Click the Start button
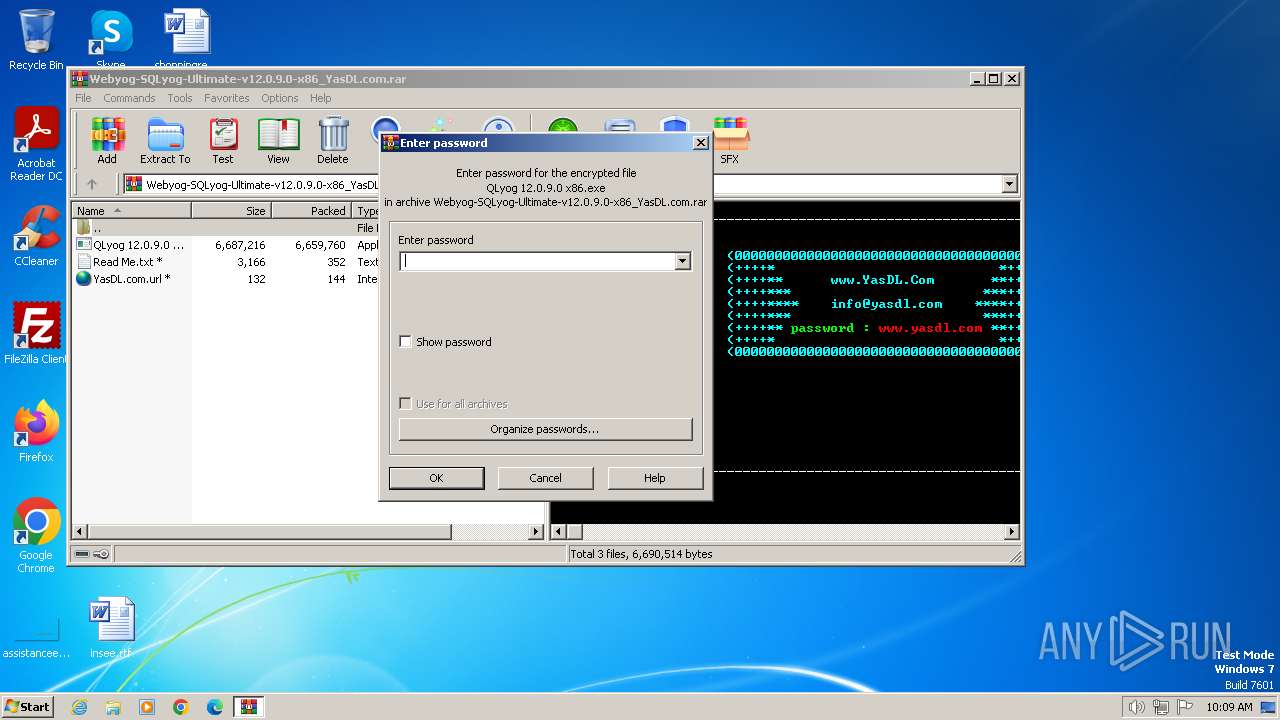1280x720 pixels. pos(27,707)
